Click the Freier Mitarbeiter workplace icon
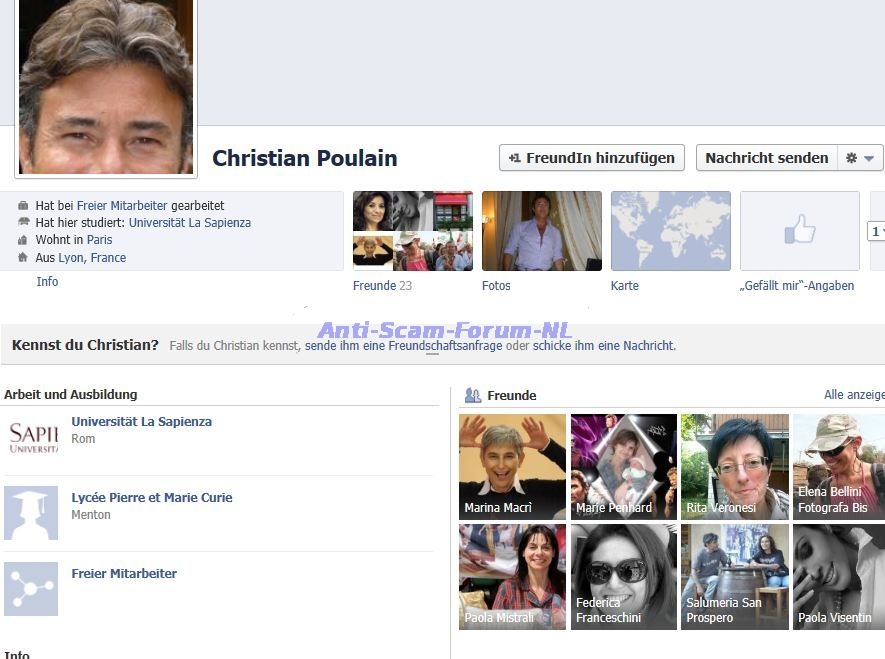 [31, 589]
